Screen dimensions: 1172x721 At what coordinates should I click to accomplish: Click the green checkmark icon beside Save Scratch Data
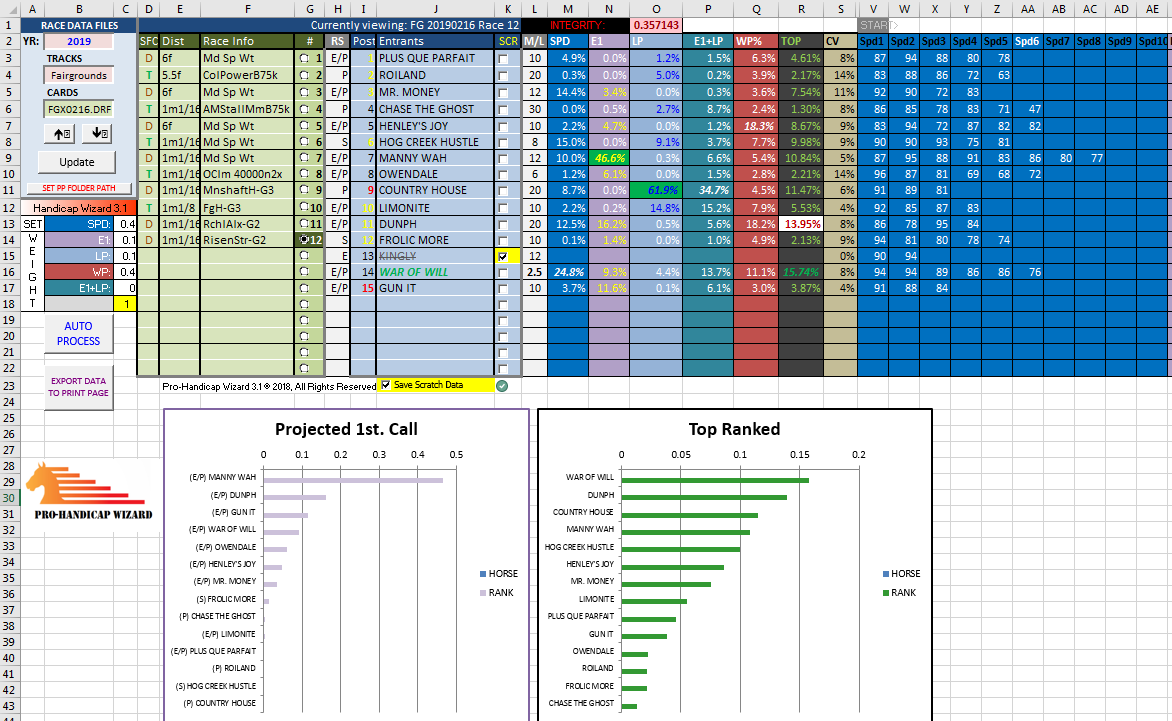pyautogui.click(x=502, y=386)
